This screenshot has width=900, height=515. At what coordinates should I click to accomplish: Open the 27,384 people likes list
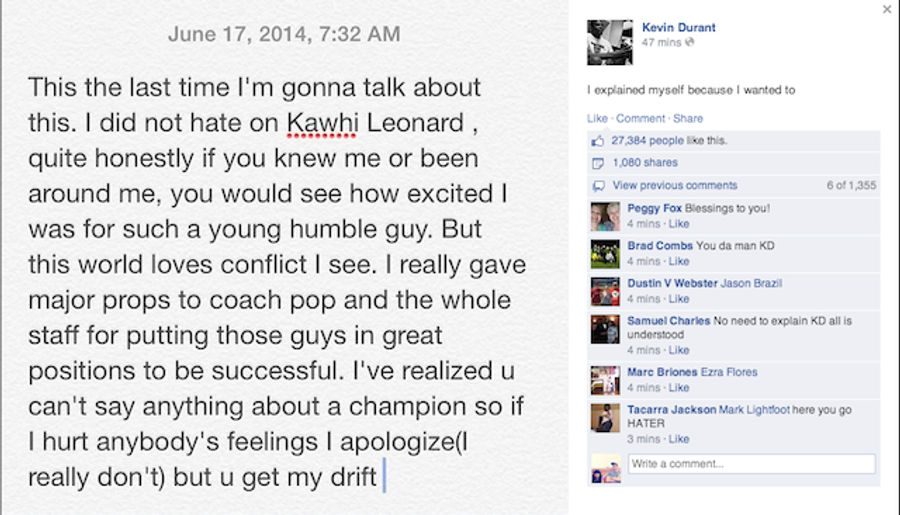tap(647, 141)
